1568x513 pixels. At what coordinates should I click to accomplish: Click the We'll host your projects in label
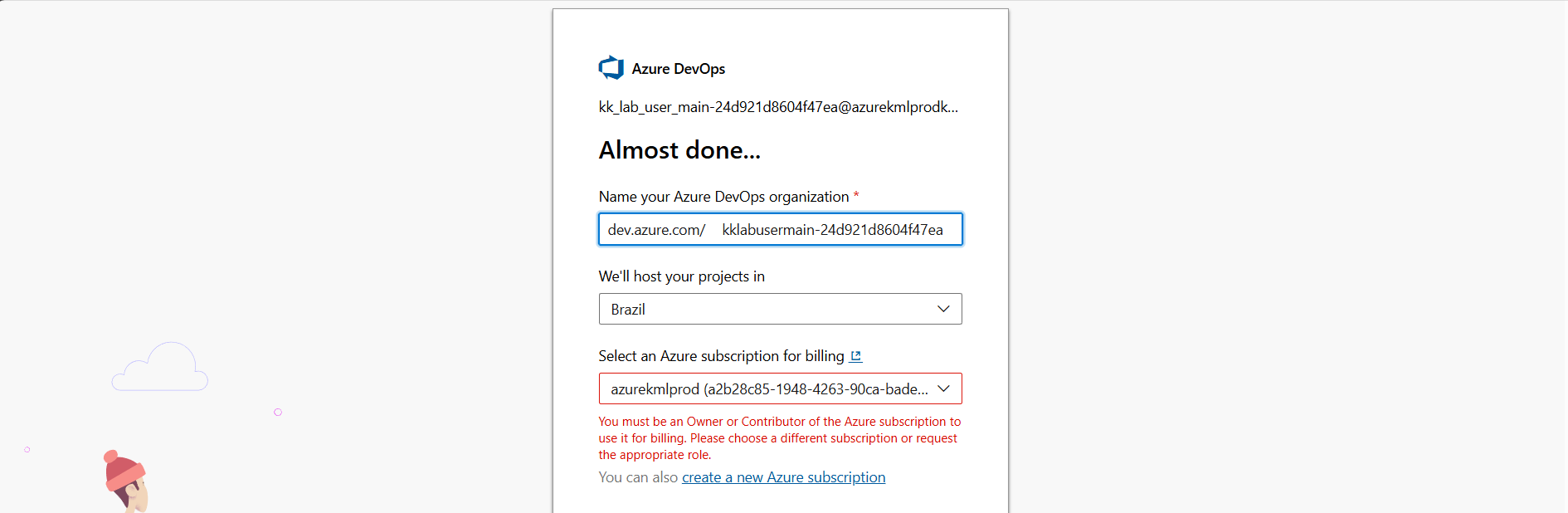(681, 276)
